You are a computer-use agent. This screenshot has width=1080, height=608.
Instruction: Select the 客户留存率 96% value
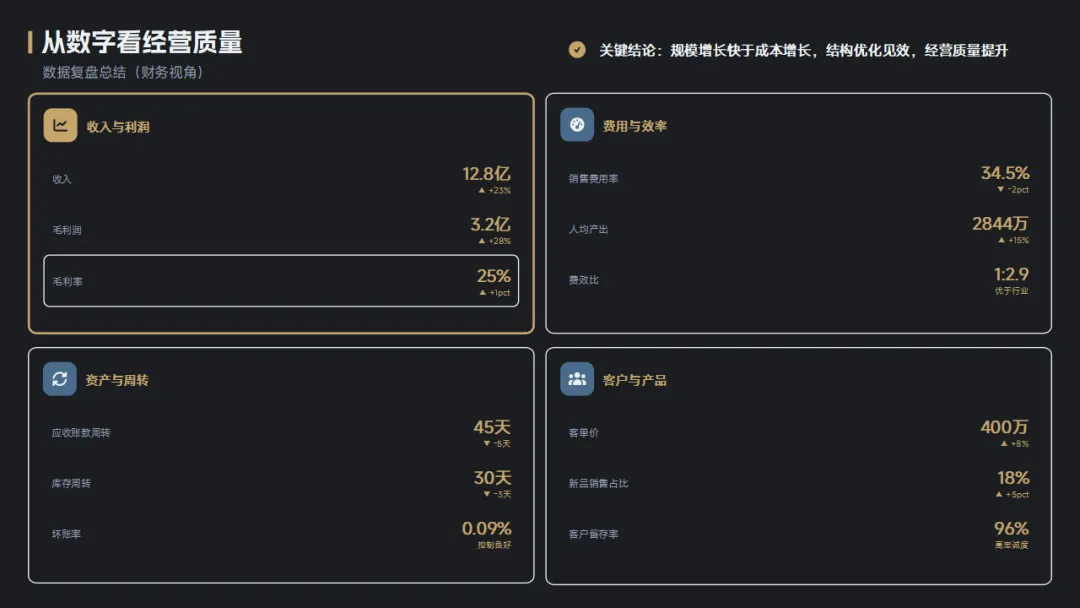[1011, 528]
